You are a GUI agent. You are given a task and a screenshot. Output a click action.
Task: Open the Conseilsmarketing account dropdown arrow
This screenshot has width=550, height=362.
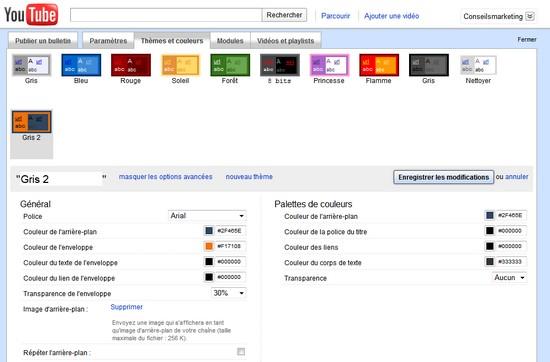coord(530,16)
